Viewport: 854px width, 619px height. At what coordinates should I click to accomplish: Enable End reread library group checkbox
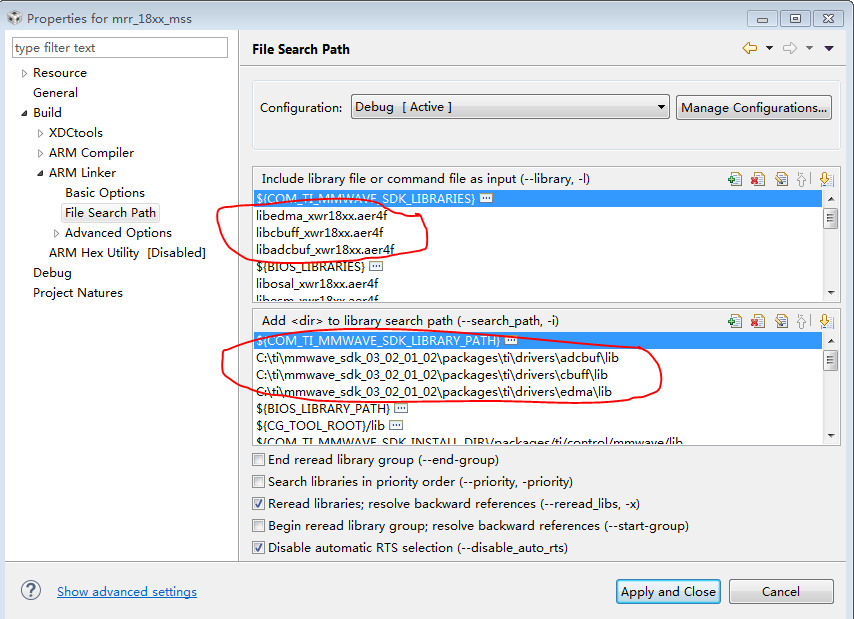pyautogui.click(x=259, y=460)
